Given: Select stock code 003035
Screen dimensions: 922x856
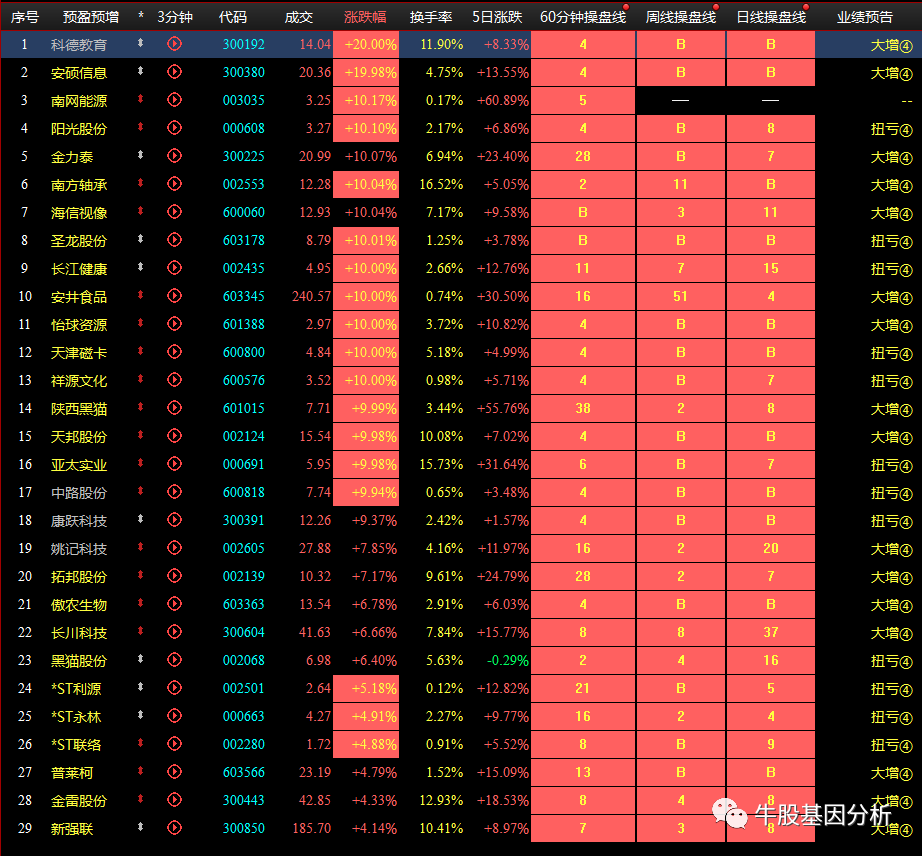Looking at the screenshot, I should (x=243, y=101).
